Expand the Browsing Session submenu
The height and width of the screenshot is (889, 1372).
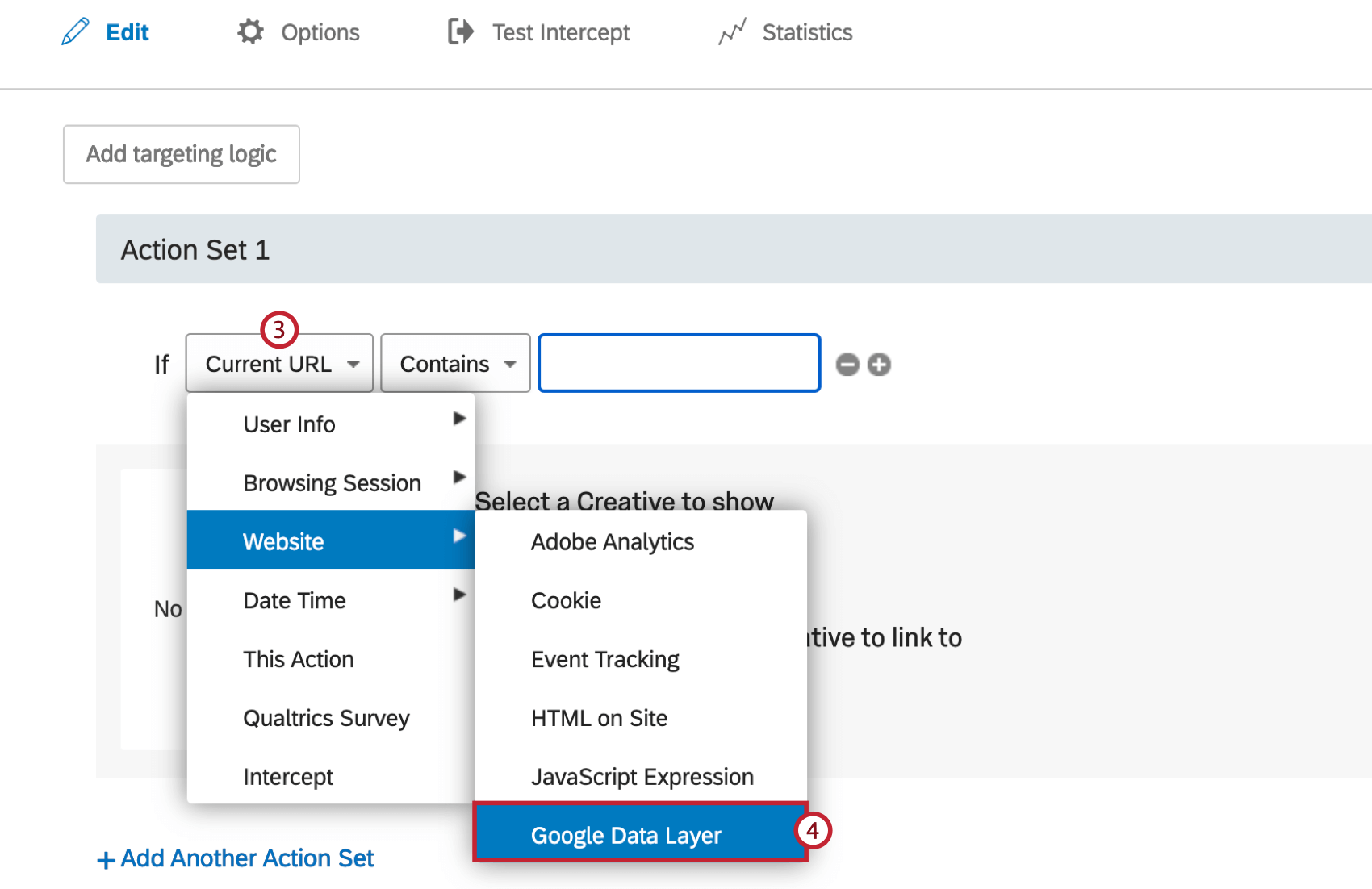tap(331, 482)
